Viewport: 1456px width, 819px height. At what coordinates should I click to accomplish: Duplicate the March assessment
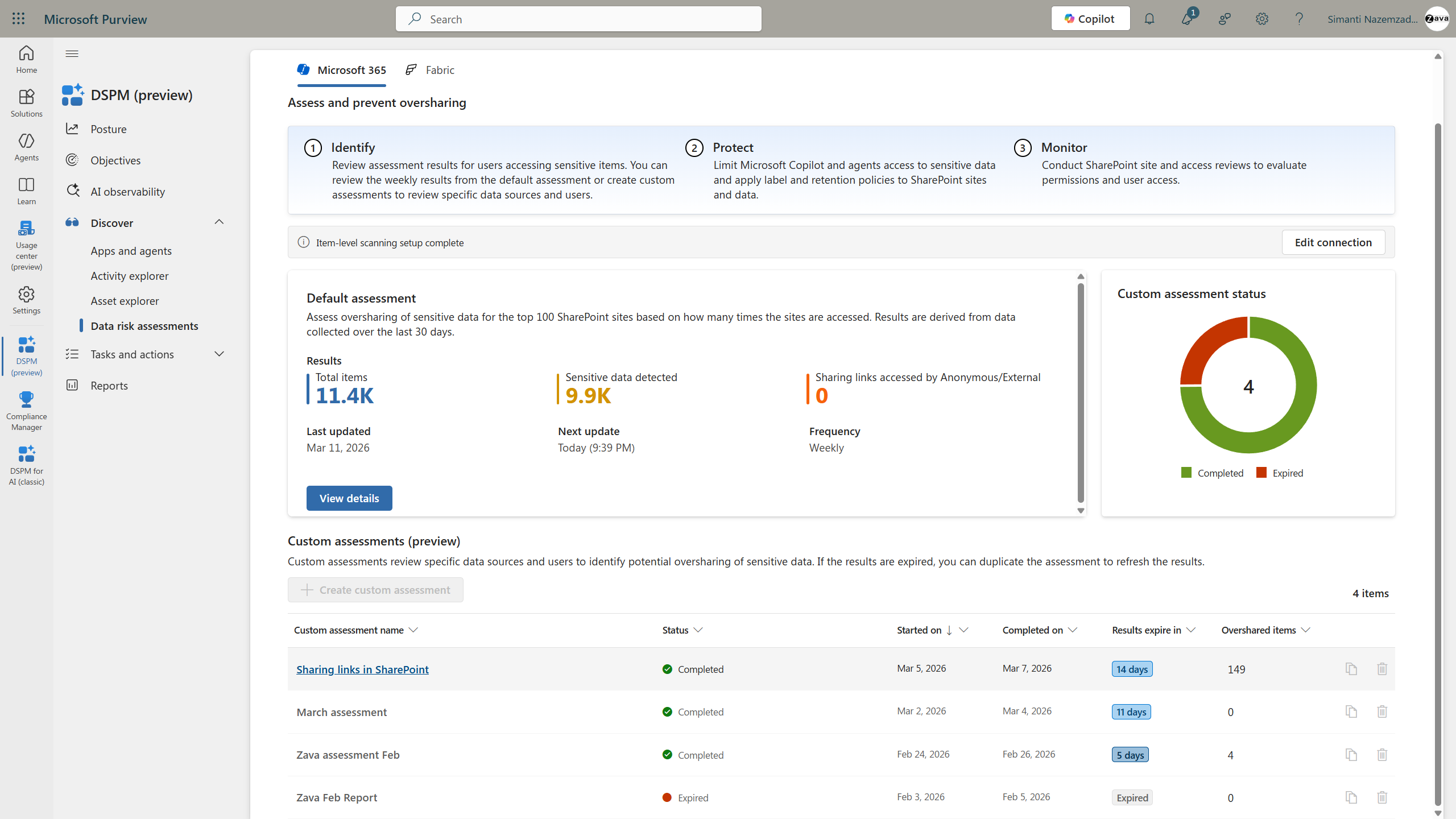click(x=1351, y=712)
